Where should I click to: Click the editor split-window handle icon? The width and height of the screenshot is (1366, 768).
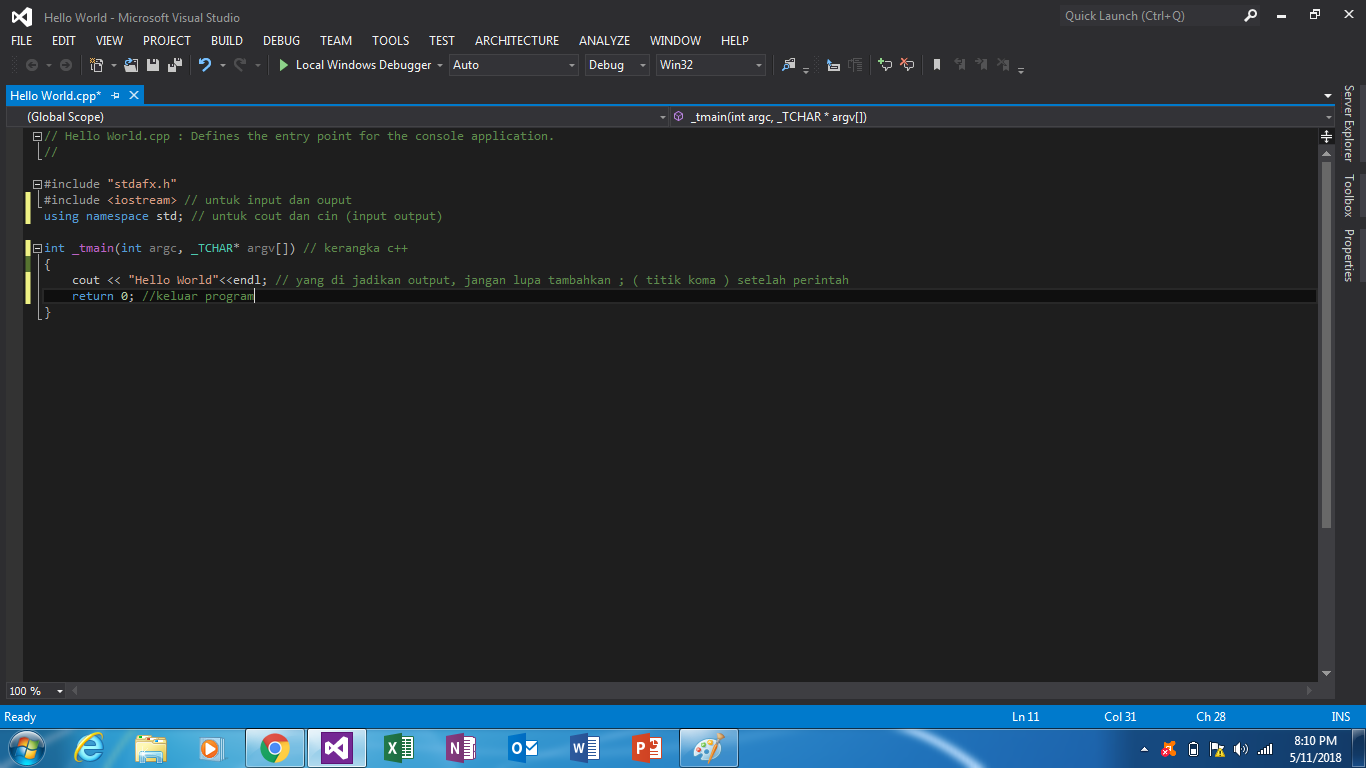click(x=1327, y=136)
